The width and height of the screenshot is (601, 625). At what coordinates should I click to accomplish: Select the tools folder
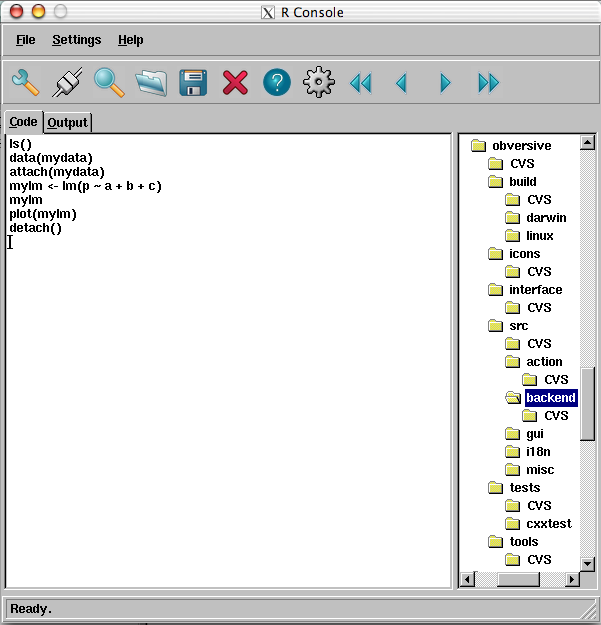click(x=524, y=542)
